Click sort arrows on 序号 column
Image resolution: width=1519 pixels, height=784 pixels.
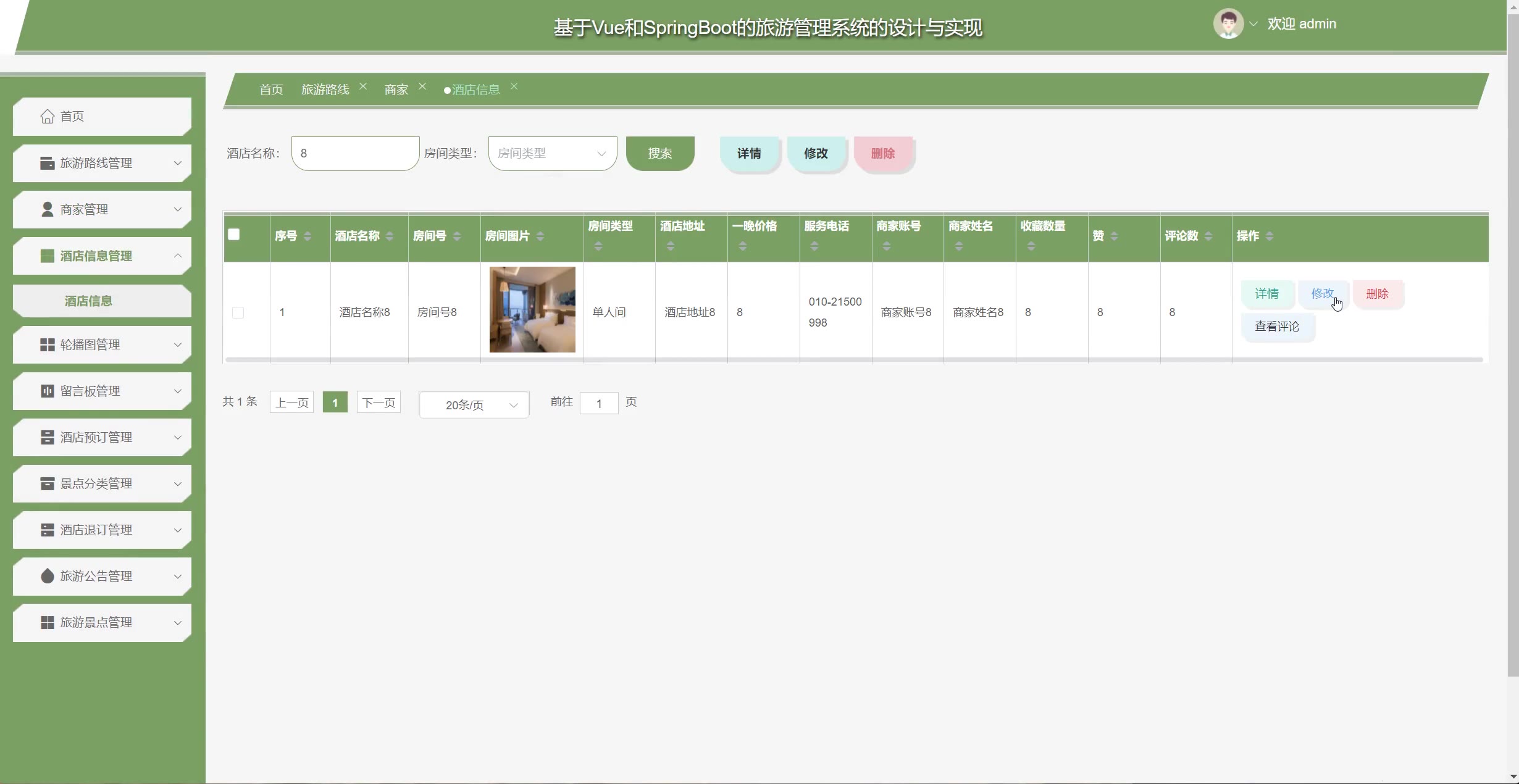pyautogui.click(x=308, y=236)
